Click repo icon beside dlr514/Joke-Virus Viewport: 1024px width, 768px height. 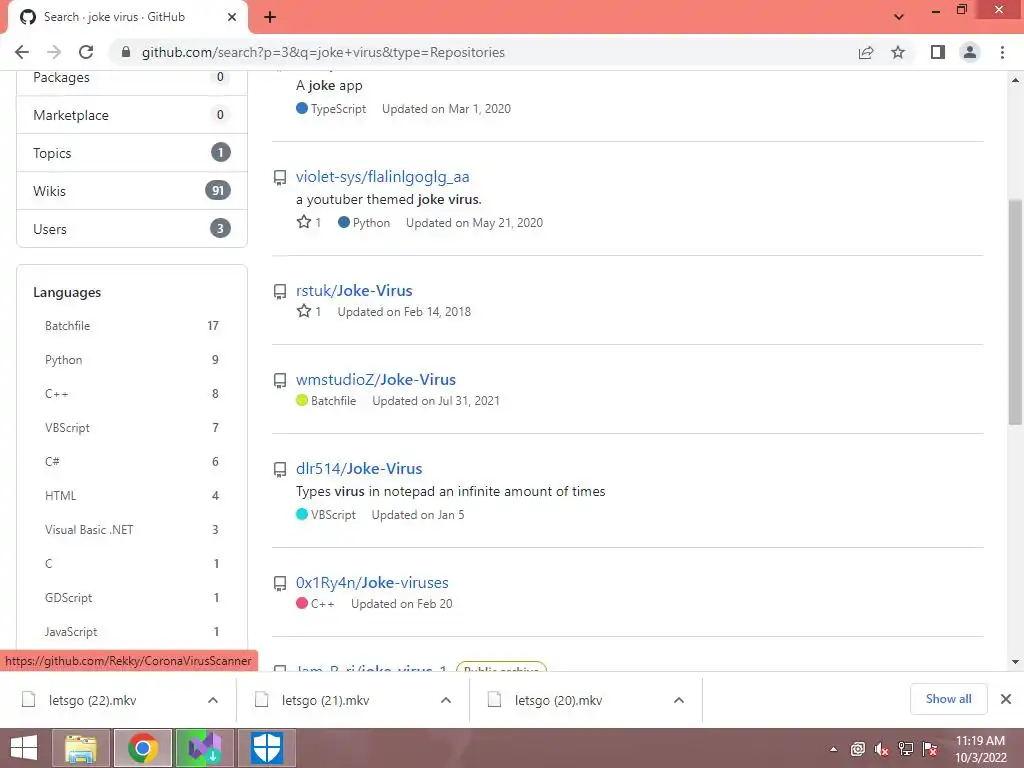point(280,469)
